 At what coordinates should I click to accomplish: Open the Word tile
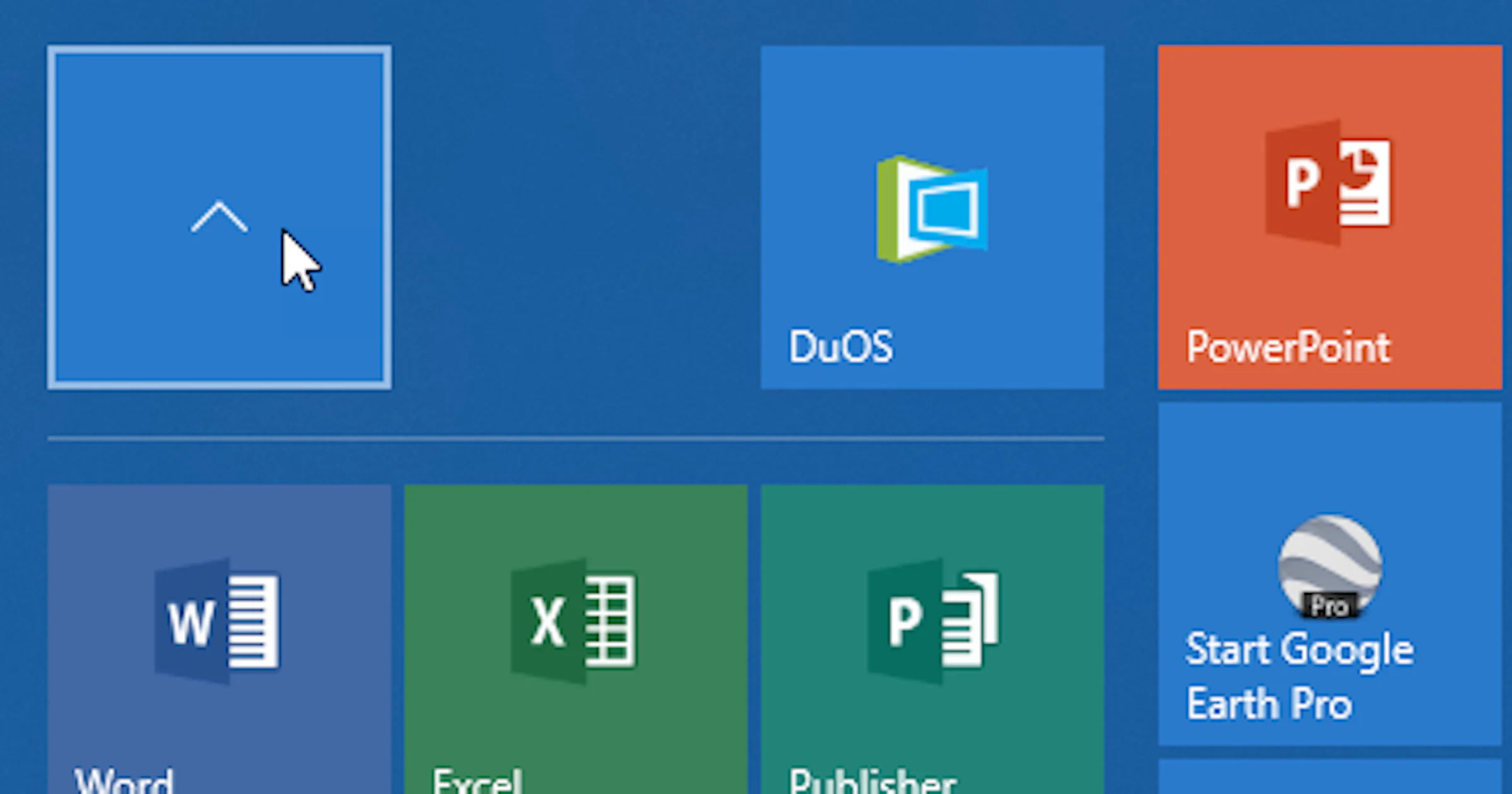[219, 639]
